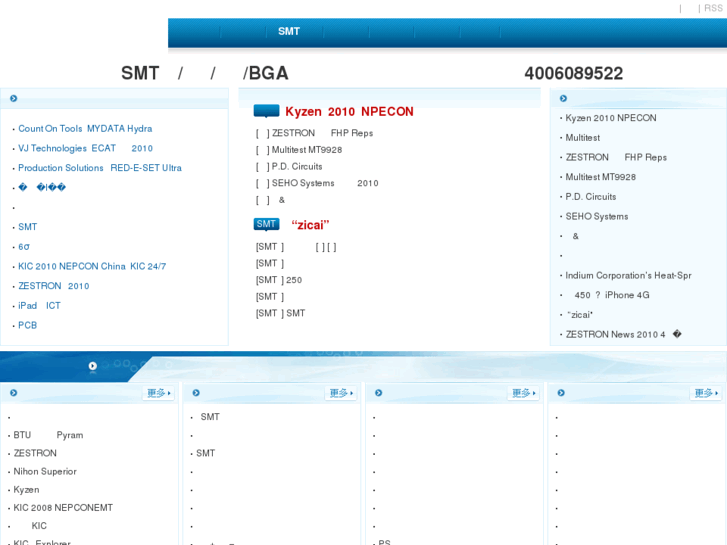Click arrow icon heading the Count On Tools panel

(13, 98)
